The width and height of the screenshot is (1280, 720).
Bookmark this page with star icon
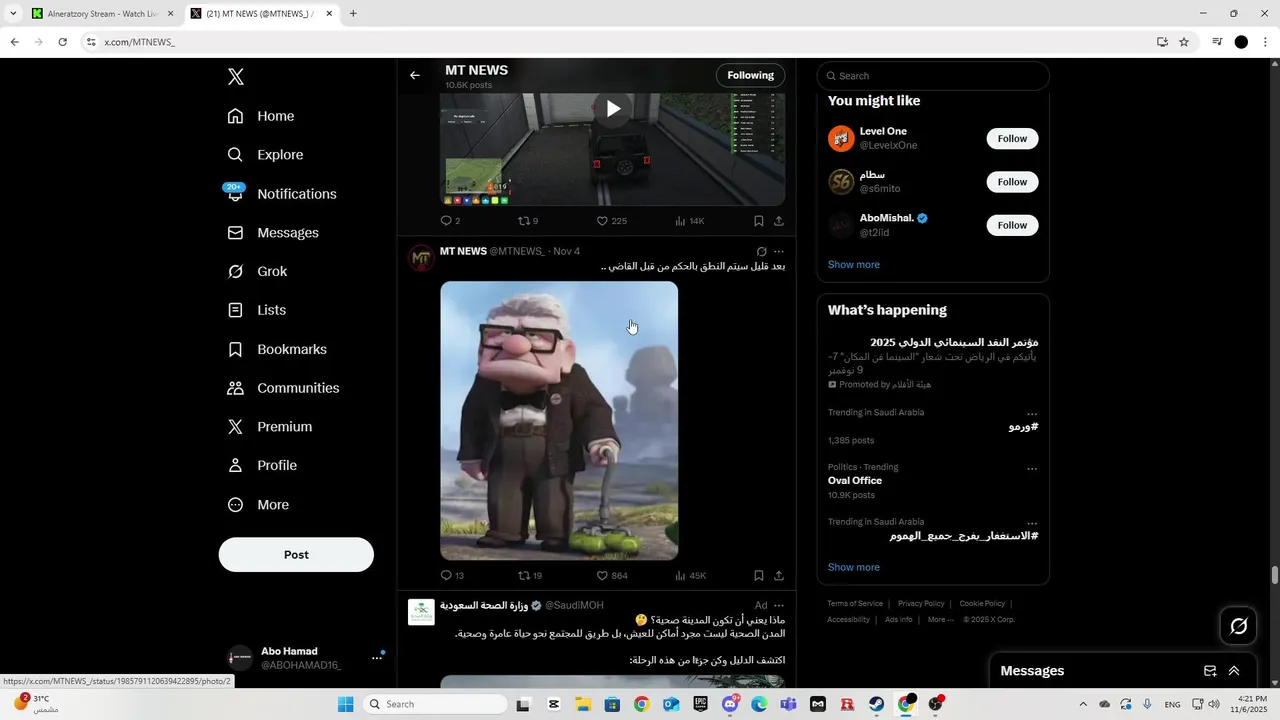pos(1184,42)
